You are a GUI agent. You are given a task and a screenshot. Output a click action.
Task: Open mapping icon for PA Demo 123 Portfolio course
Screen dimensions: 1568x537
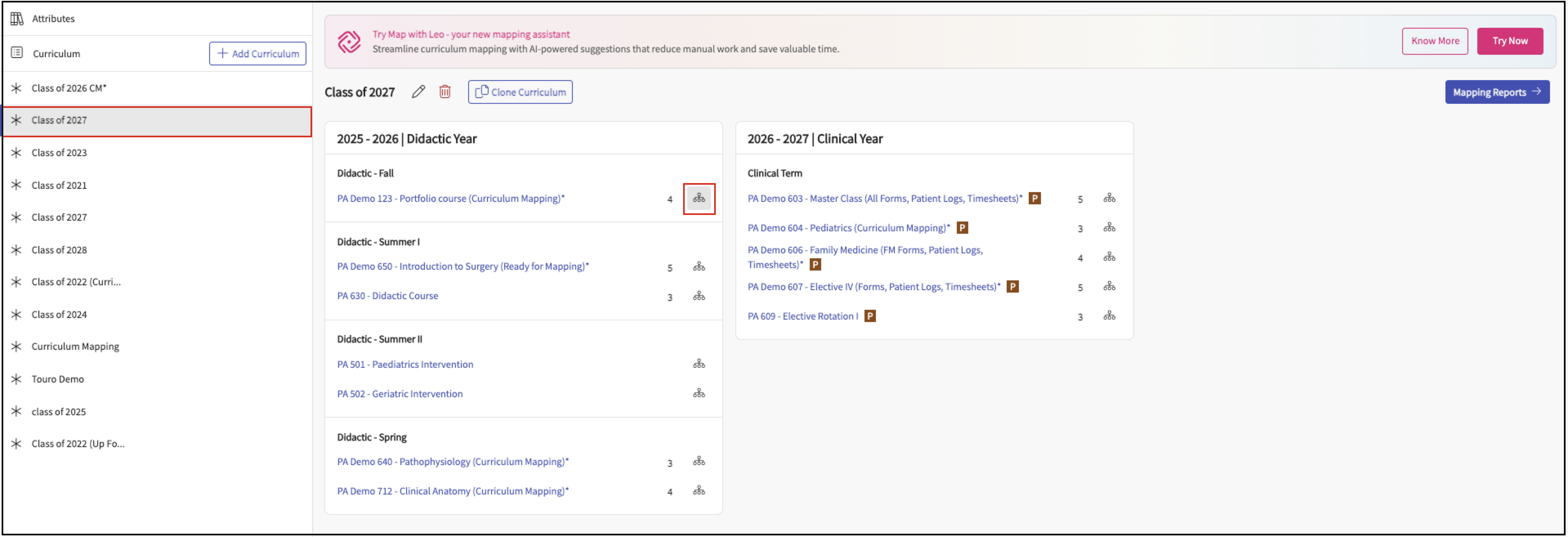[x=699, y=199]
